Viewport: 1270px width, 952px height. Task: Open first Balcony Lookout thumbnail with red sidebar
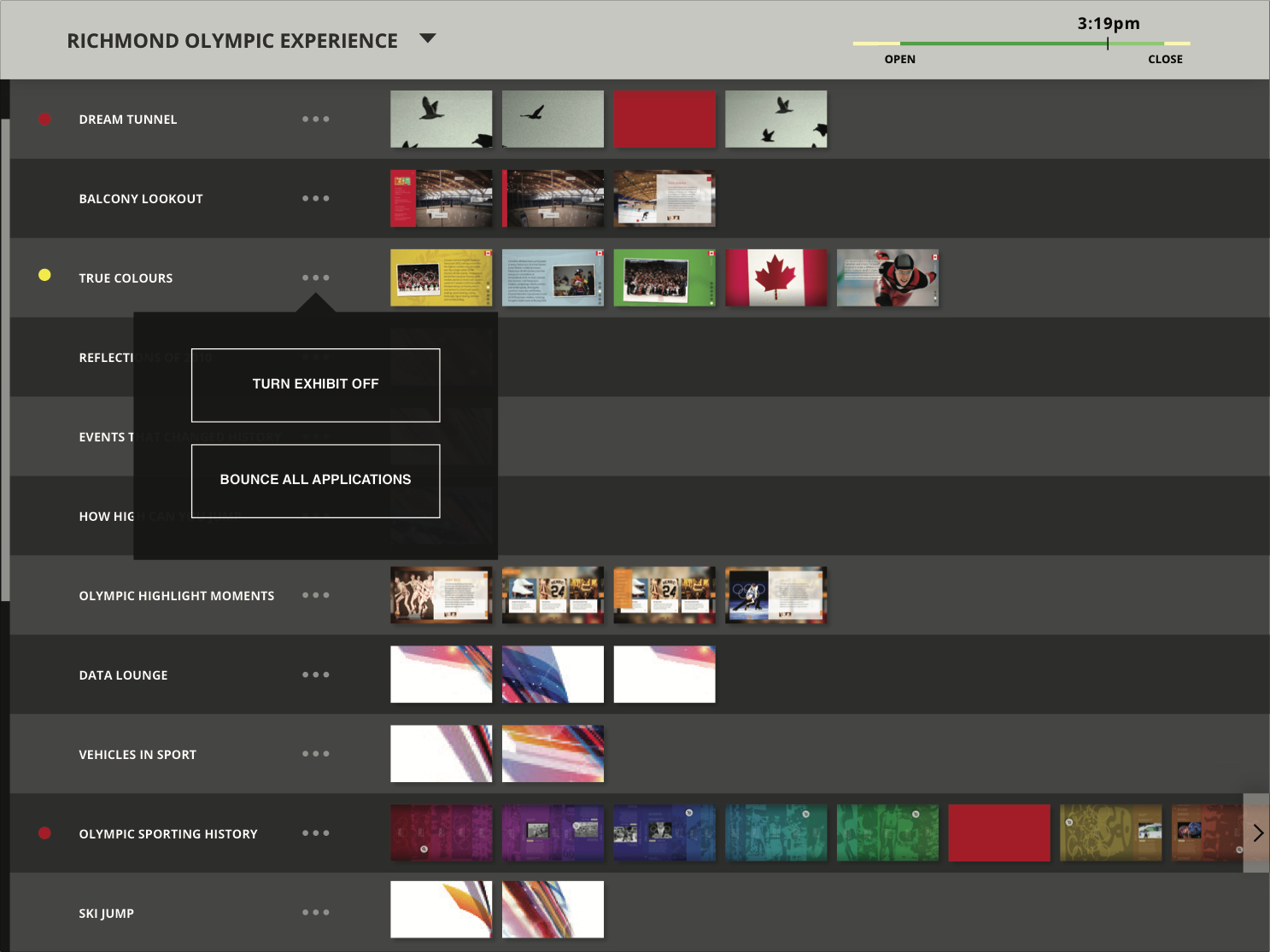click(442, 199)
